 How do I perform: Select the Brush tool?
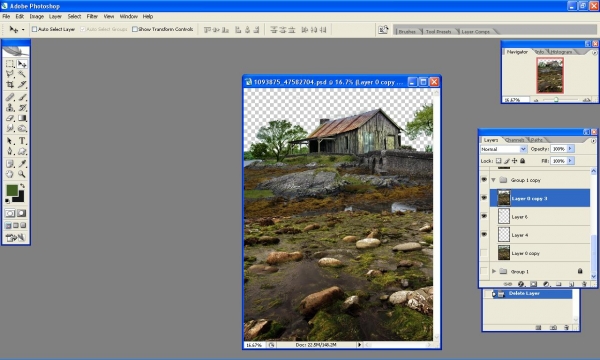click(x=22, y=97)
